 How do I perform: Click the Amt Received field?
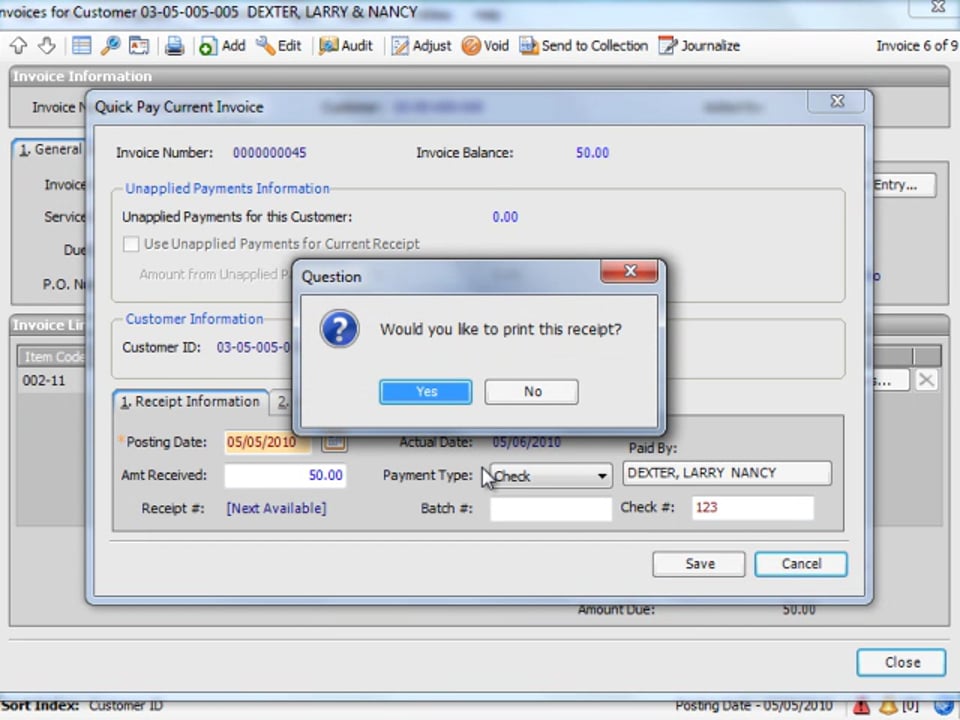[x=285, y=475]
